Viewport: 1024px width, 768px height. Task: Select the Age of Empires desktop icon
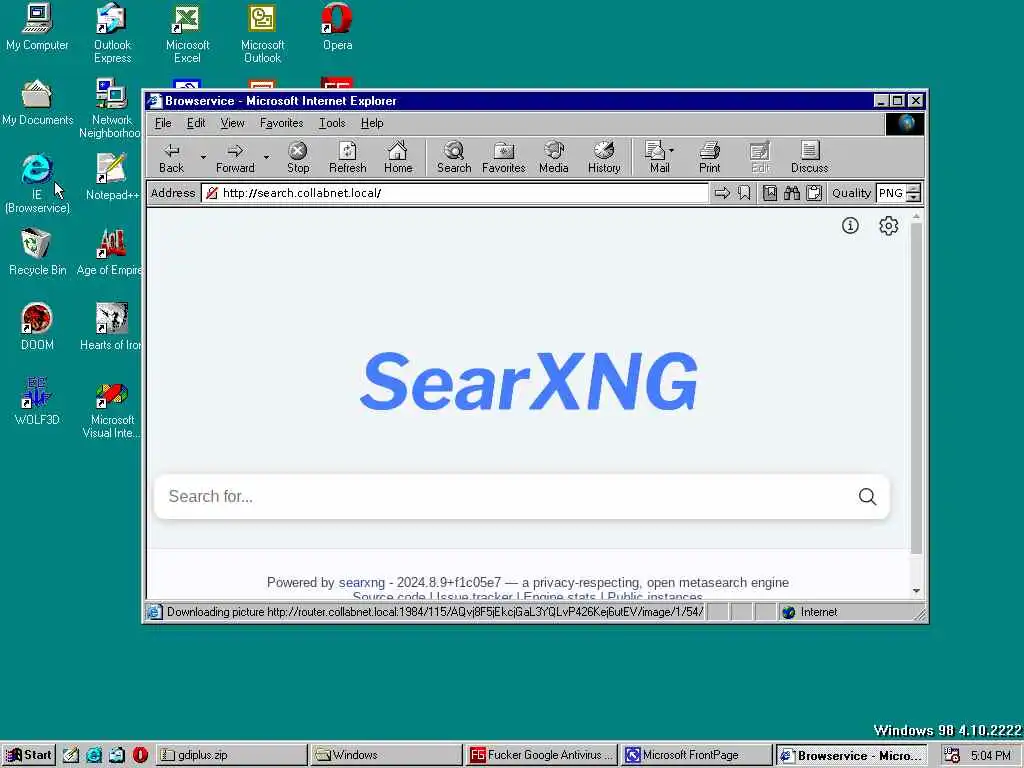(110, 252)
